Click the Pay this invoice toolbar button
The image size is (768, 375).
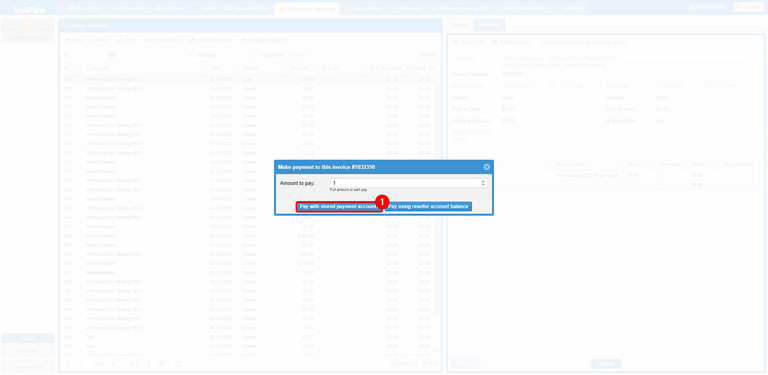click(162, 40)
